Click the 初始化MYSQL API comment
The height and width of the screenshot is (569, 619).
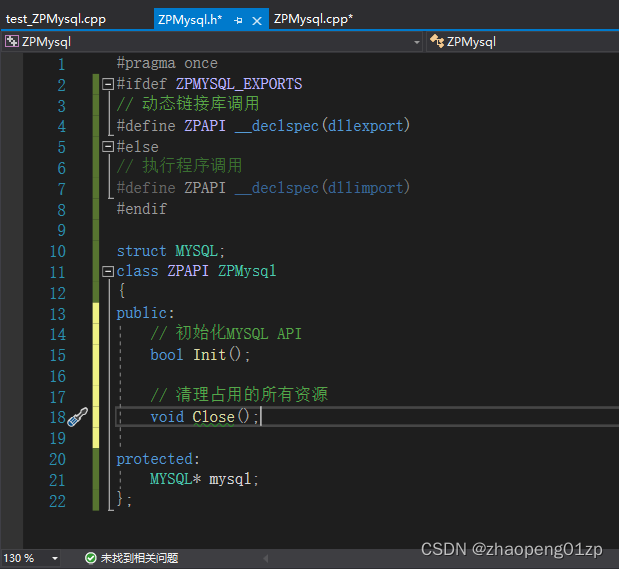(x=226, y=333)
